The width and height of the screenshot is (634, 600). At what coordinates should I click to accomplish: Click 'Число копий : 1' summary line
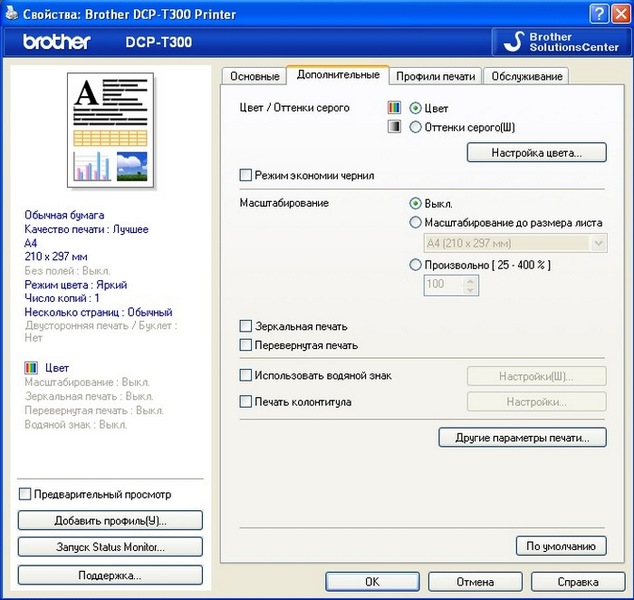point(62,298)
